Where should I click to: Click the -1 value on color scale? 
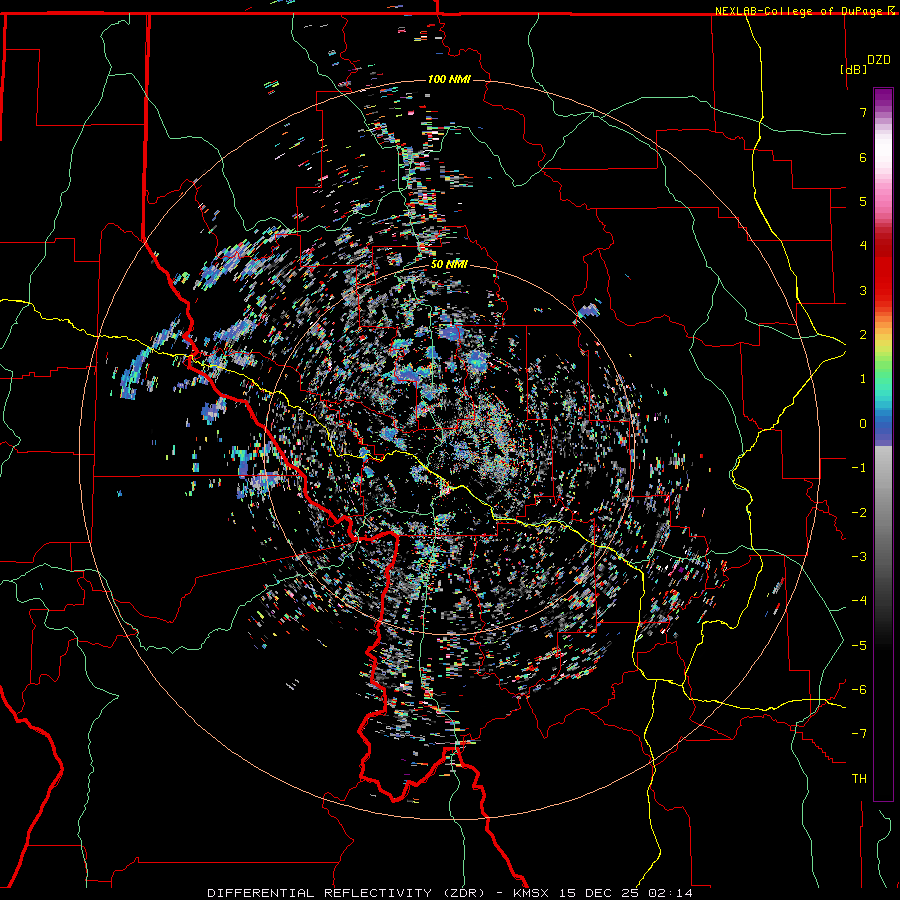pyautogui.click(x=859, y=468)
